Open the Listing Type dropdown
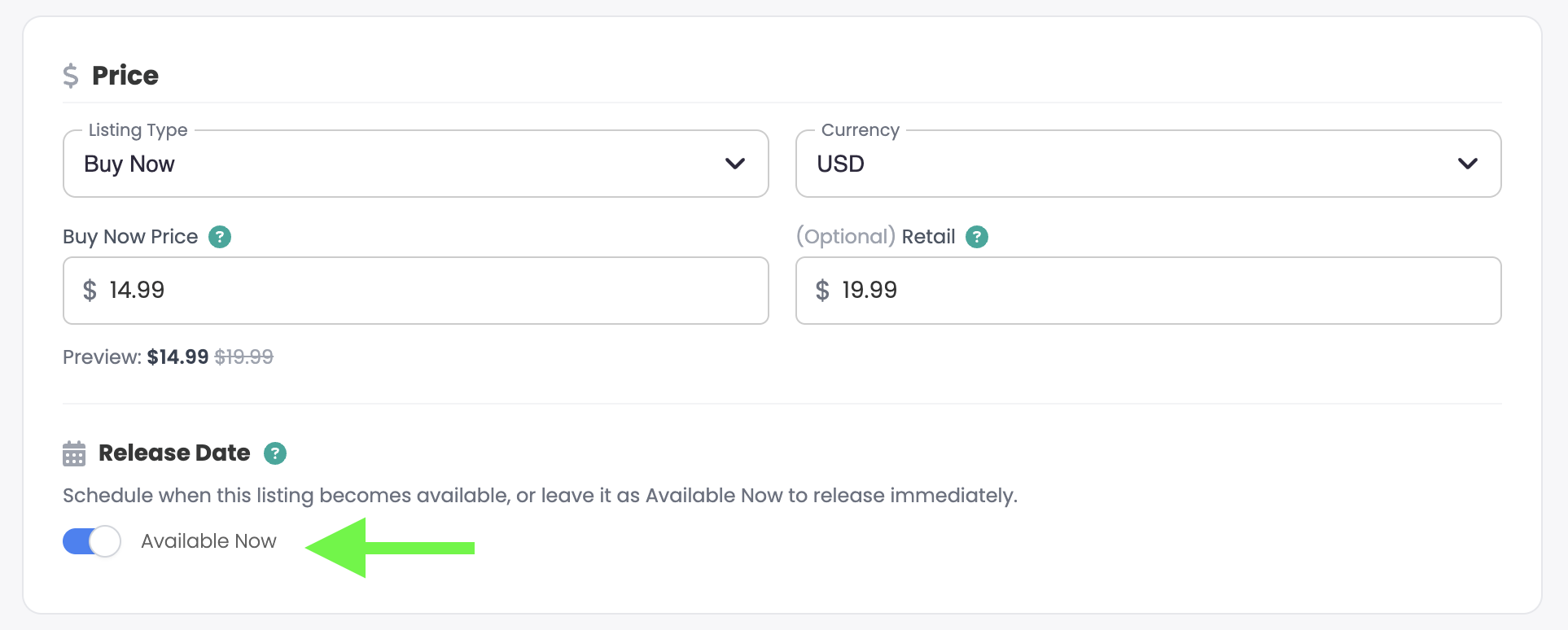 click(x=416, y=164)
